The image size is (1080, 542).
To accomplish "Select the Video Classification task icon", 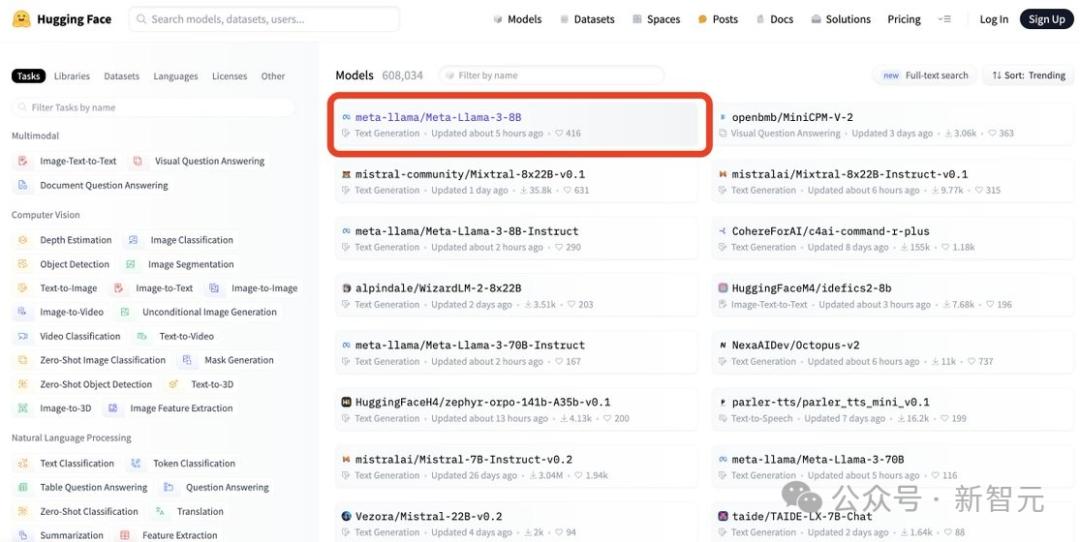I will tap(23, 337).
